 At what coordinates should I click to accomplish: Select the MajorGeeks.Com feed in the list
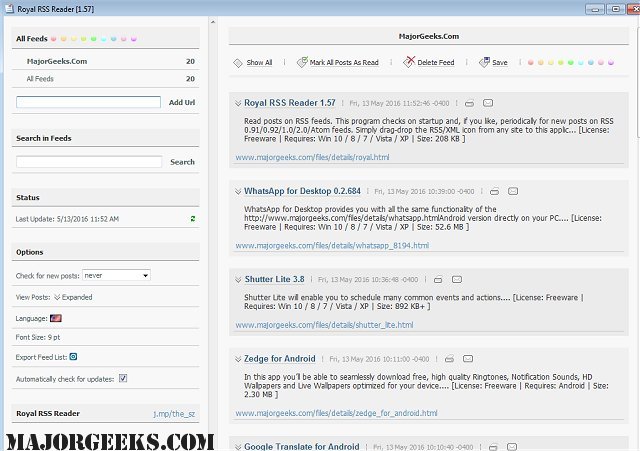pos(105,61)
